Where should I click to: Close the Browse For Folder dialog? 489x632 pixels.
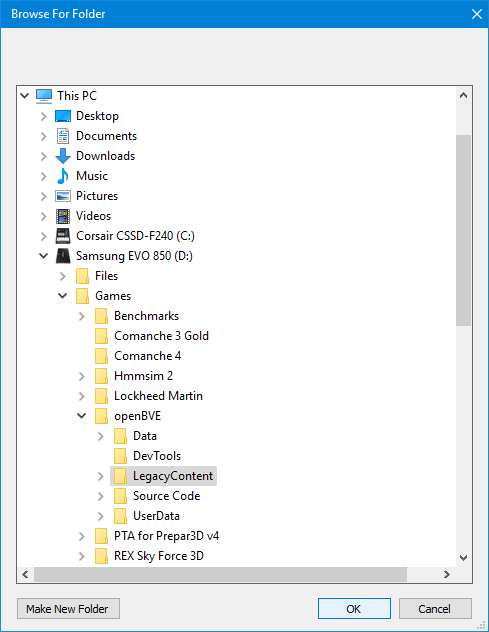point(477,14)
